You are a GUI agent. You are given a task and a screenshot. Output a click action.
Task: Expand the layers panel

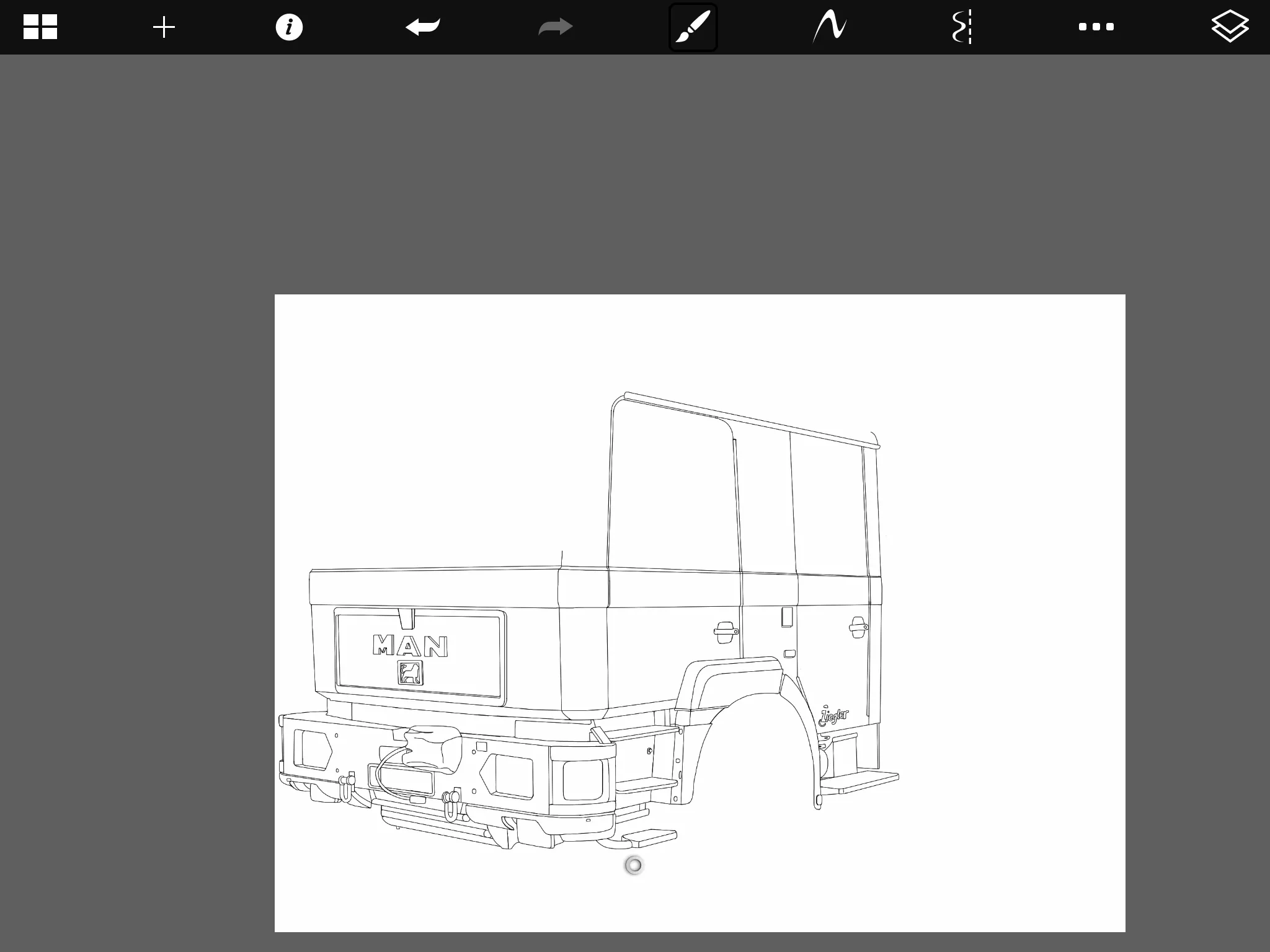tap(1230, 27)
